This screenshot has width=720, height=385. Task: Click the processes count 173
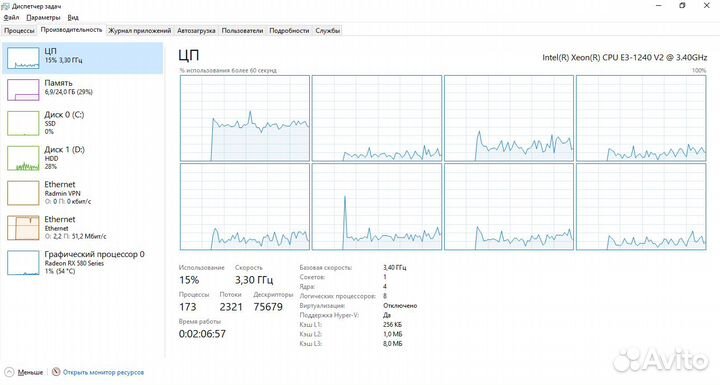pyautogui.click(x=187, y=307)
